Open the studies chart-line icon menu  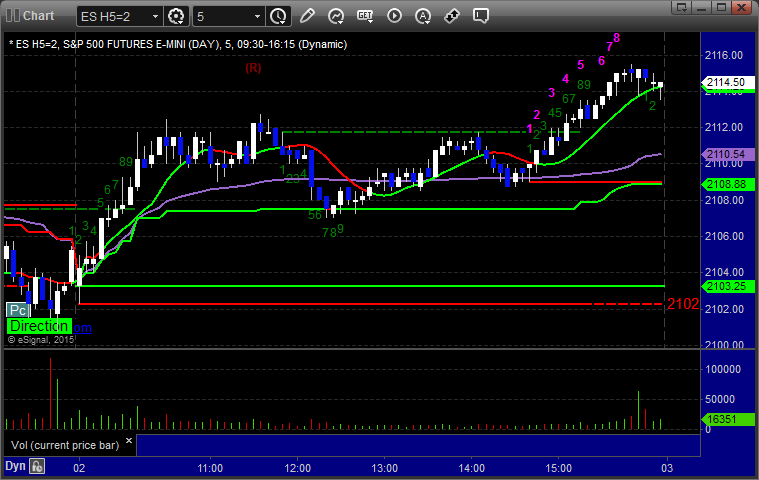click(x=335, y=16)
